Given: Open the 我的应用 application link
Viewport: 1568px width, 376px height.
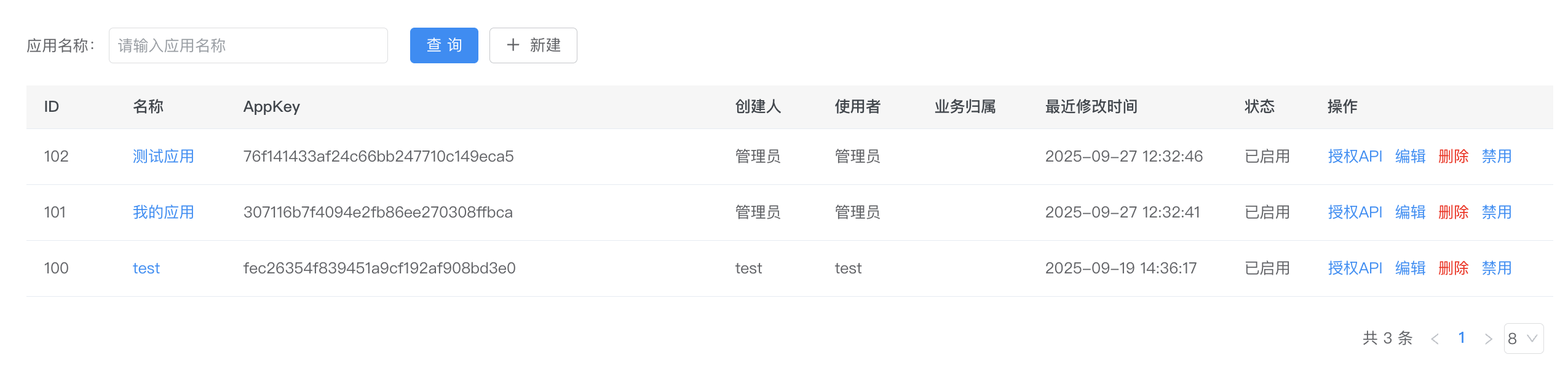Looking at the screenshot, I should (x=163, y=213).
